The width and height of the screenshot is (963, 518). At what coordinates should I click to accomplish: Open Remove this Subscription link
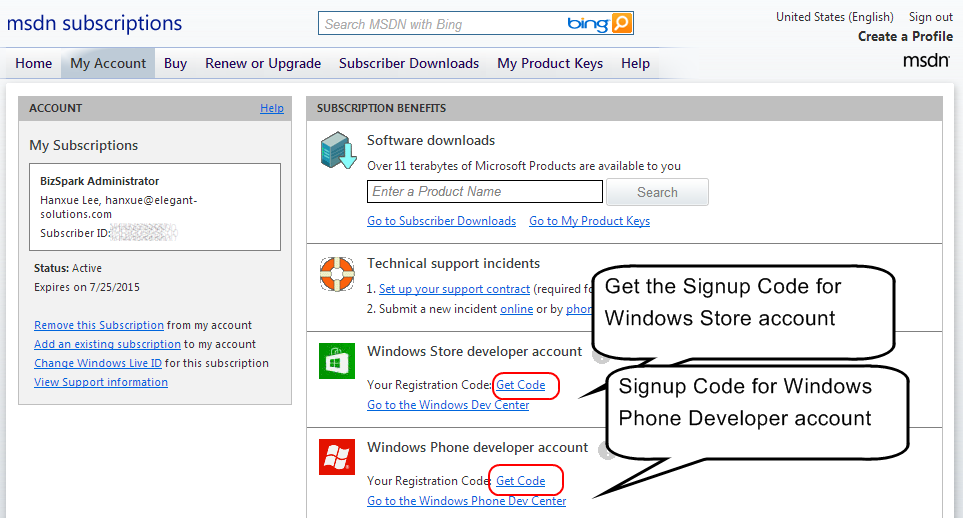[x=99, y=325]
